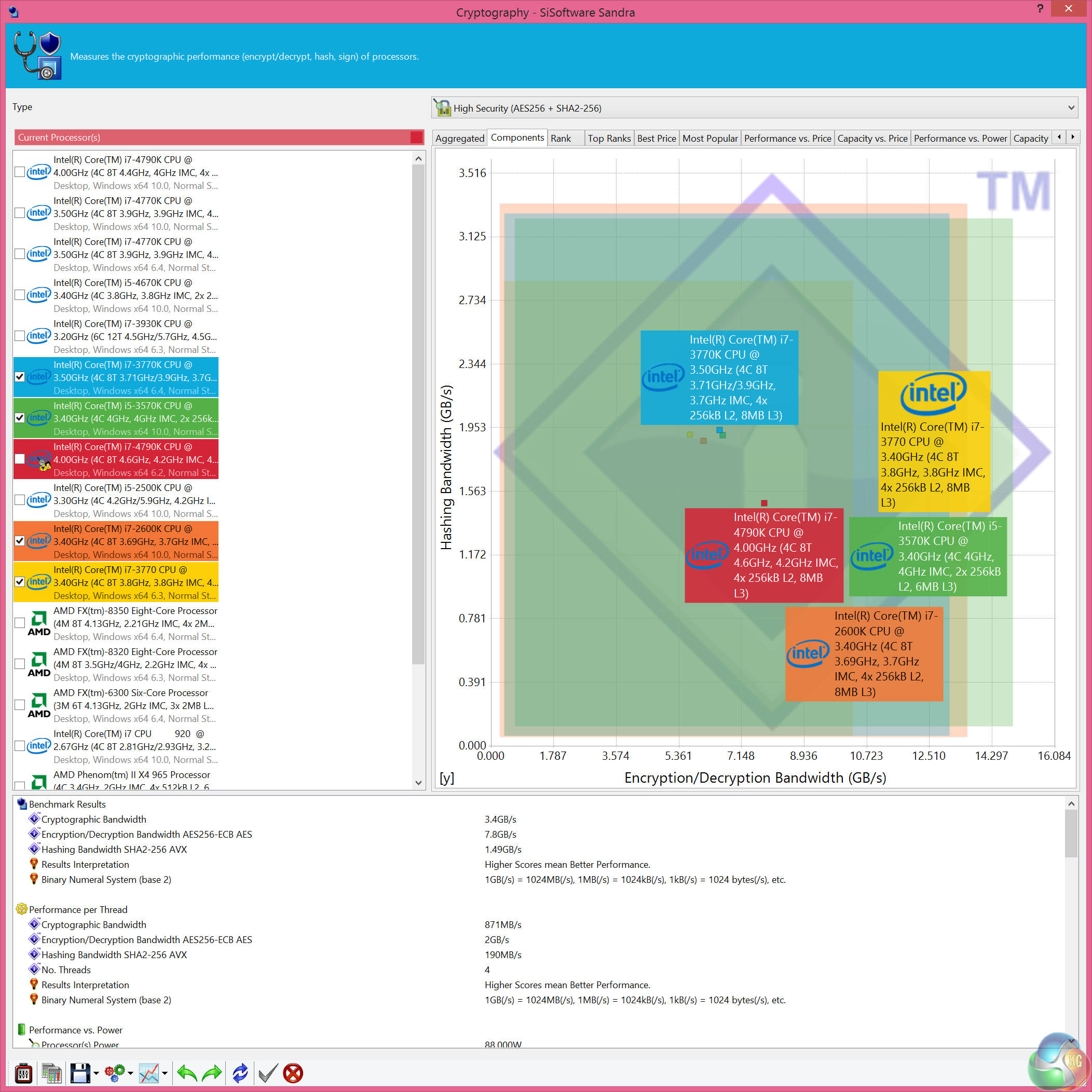Screen dimensions: 1092x1092
Task: Click the floppy disk save icon
Action: coord(80,1073)
